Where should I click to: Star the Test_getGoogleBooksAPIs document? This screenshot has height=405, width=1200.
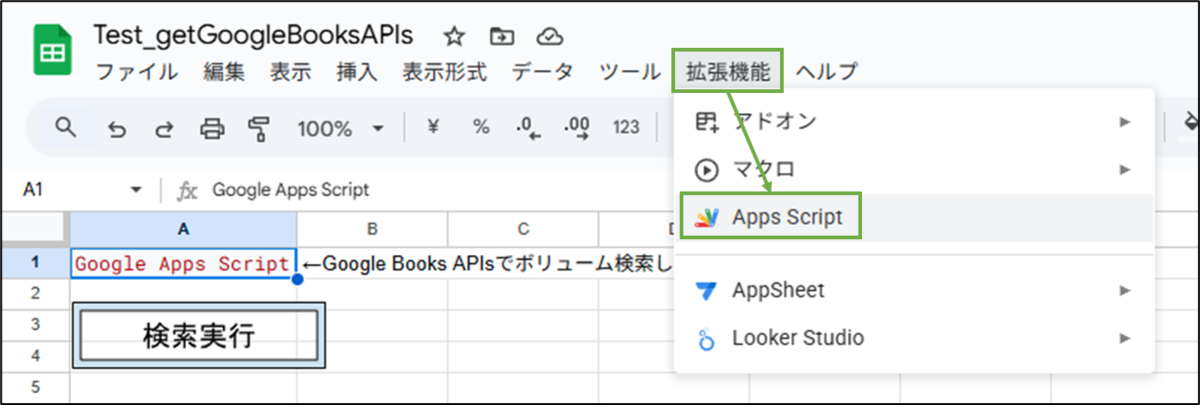[455, 36]
